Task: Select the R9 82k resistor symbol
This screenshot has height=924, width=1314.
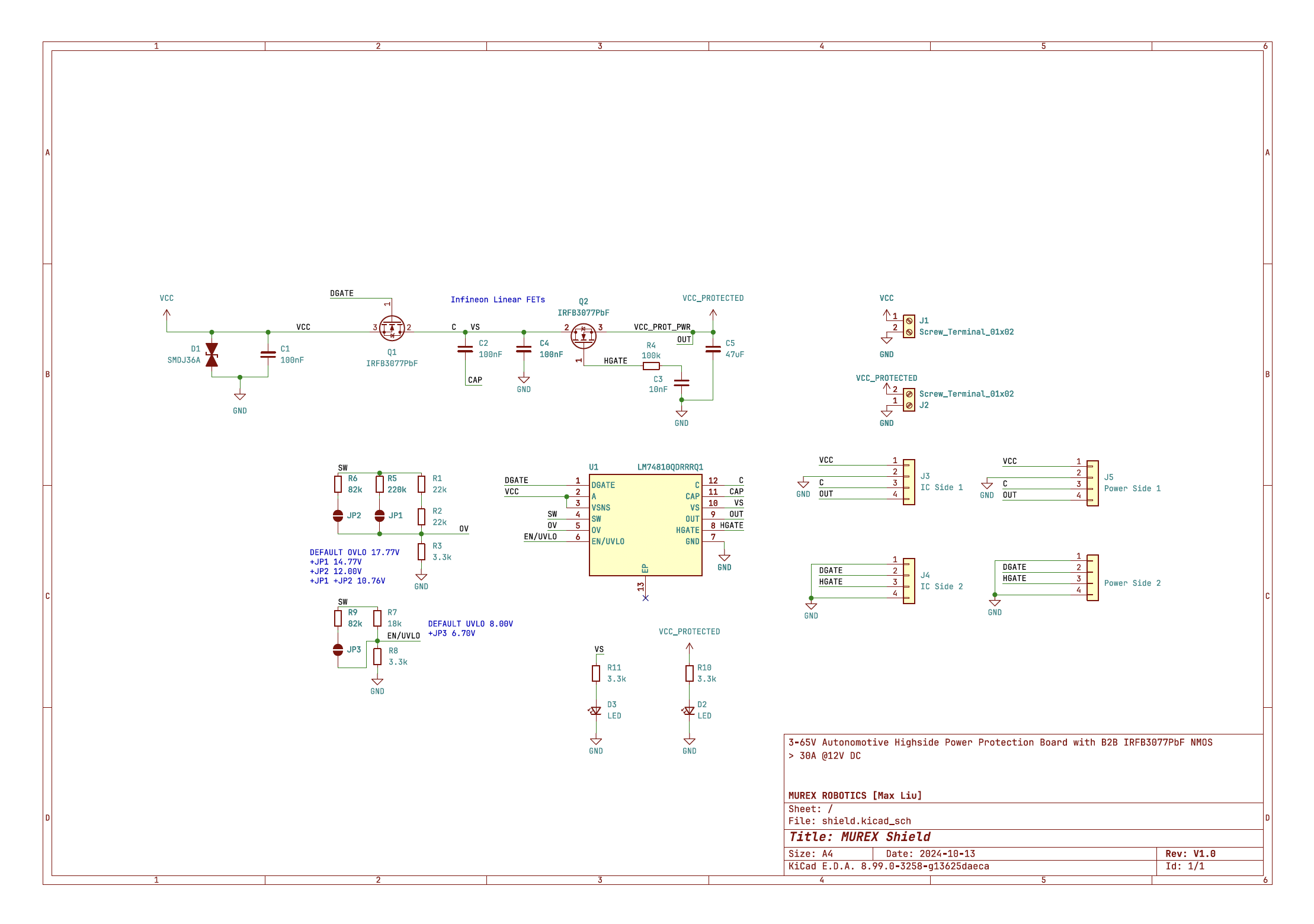Action: tap(338, 618)
